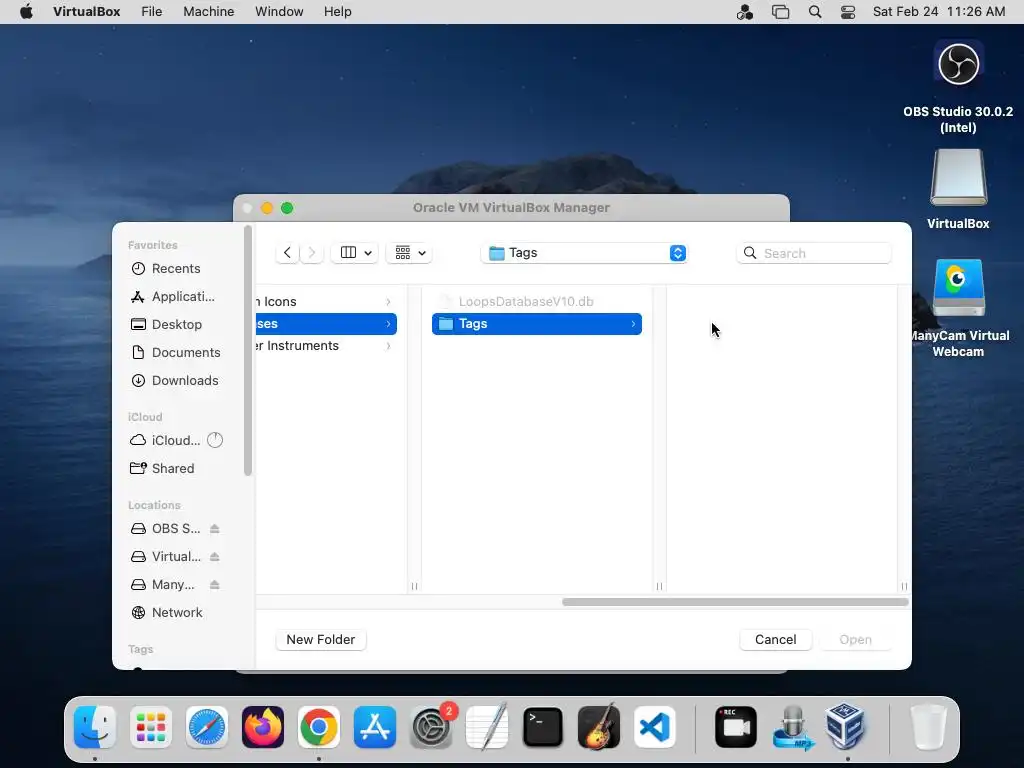This screenshot has height=768, width=1024.
Task: Click the date and time in menu bar
Action: (939, 12)
